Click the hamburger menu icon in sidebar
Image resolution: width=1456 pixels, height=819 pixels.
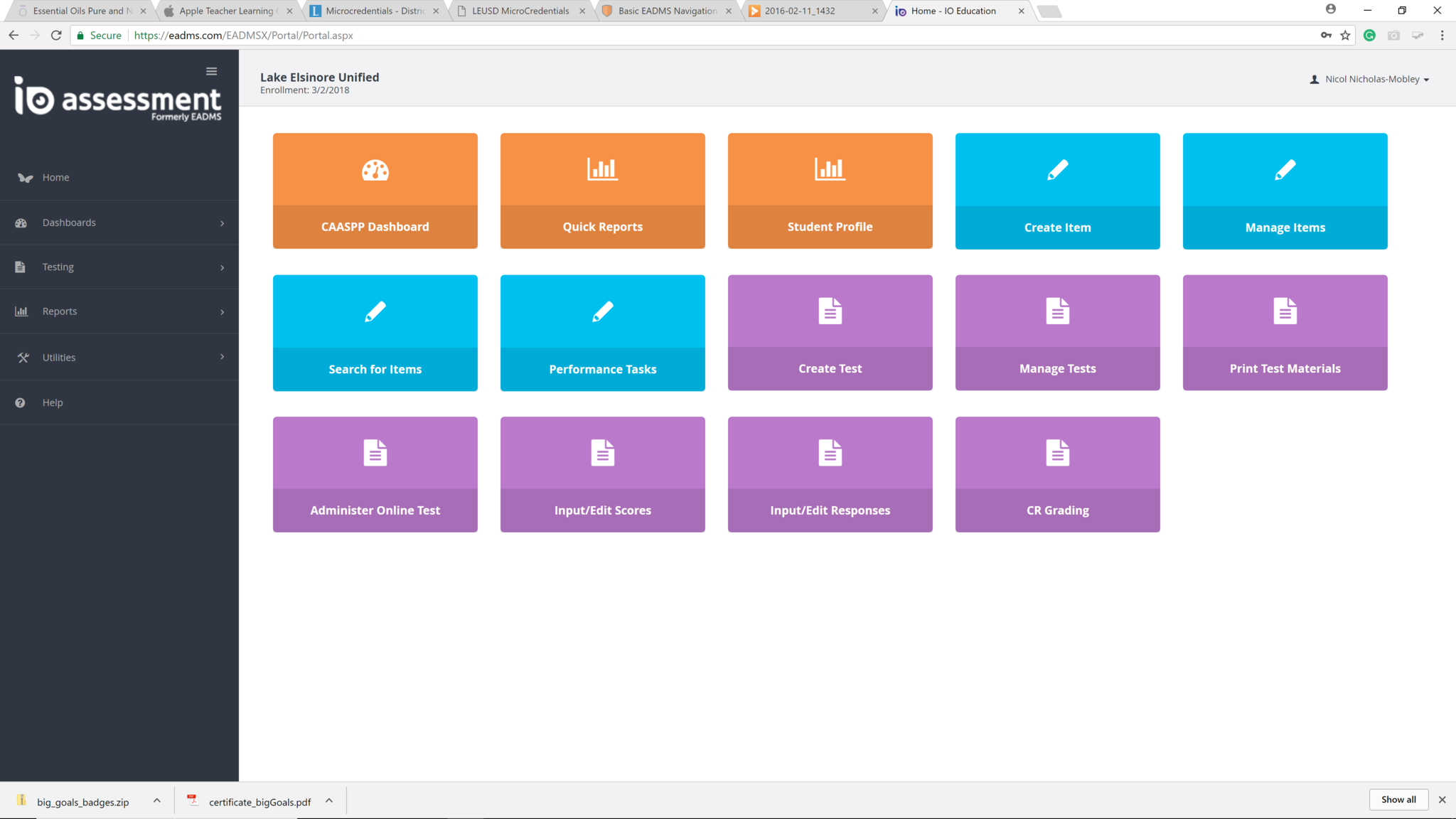pos(211,71)
